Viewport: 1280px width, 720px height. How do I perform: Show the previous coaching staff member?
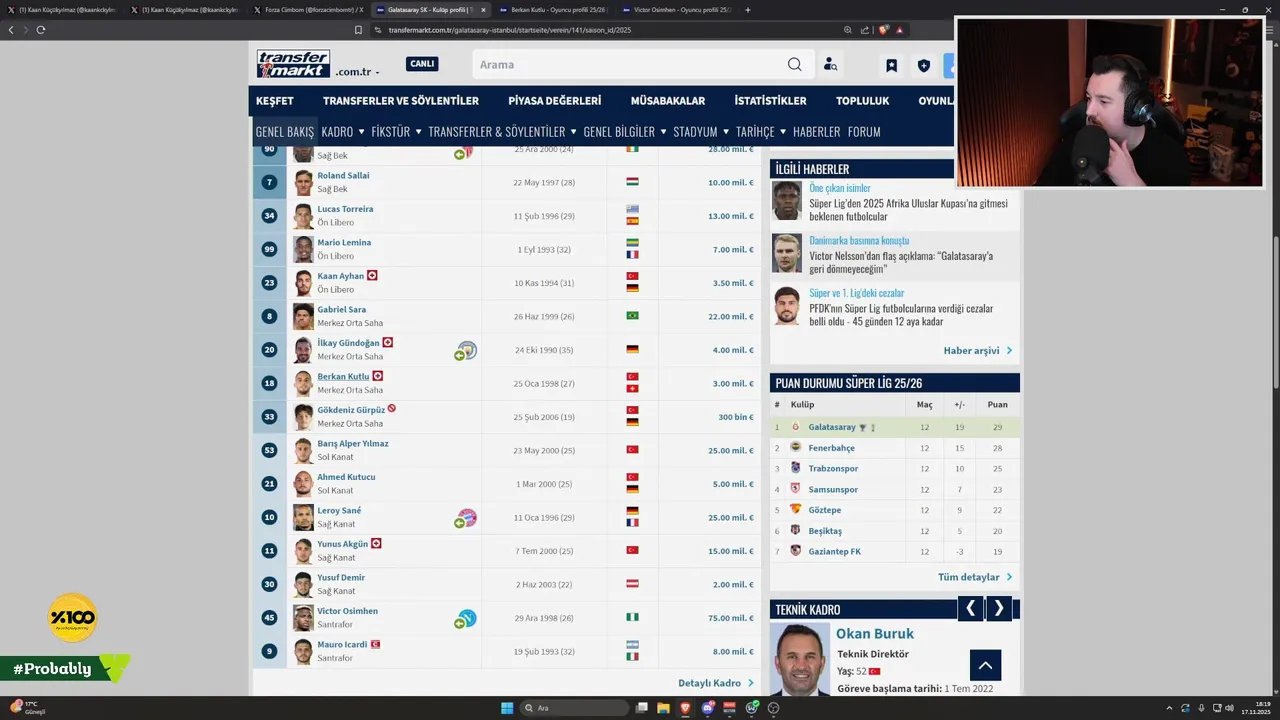(x=970, y=608)
